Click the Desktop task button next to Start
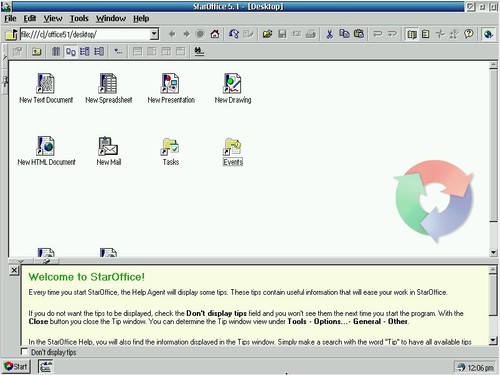Viewport: 500px width, 375px height. pos(45,367)
